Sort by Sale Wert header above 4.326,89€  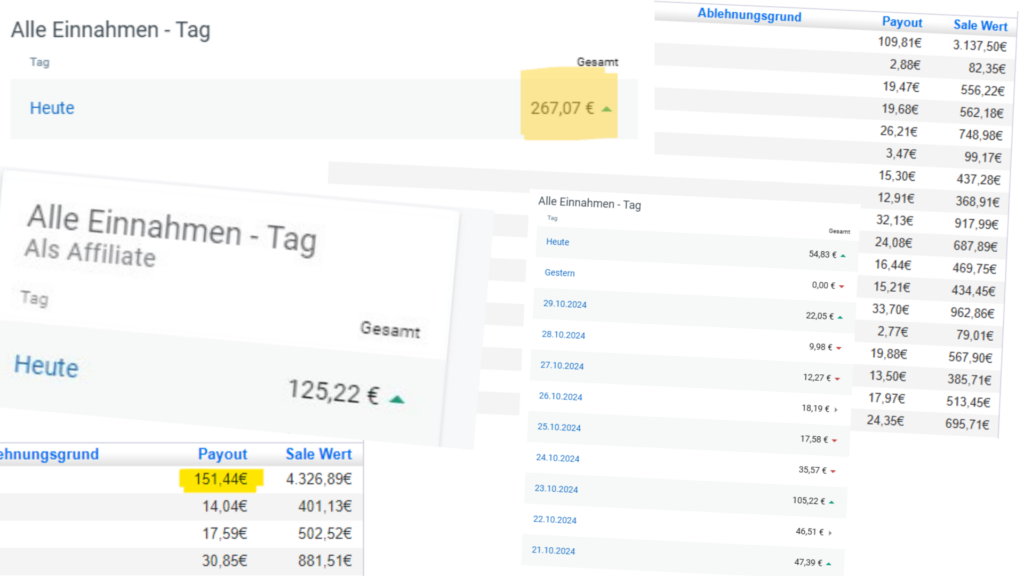tap(318, 454)
